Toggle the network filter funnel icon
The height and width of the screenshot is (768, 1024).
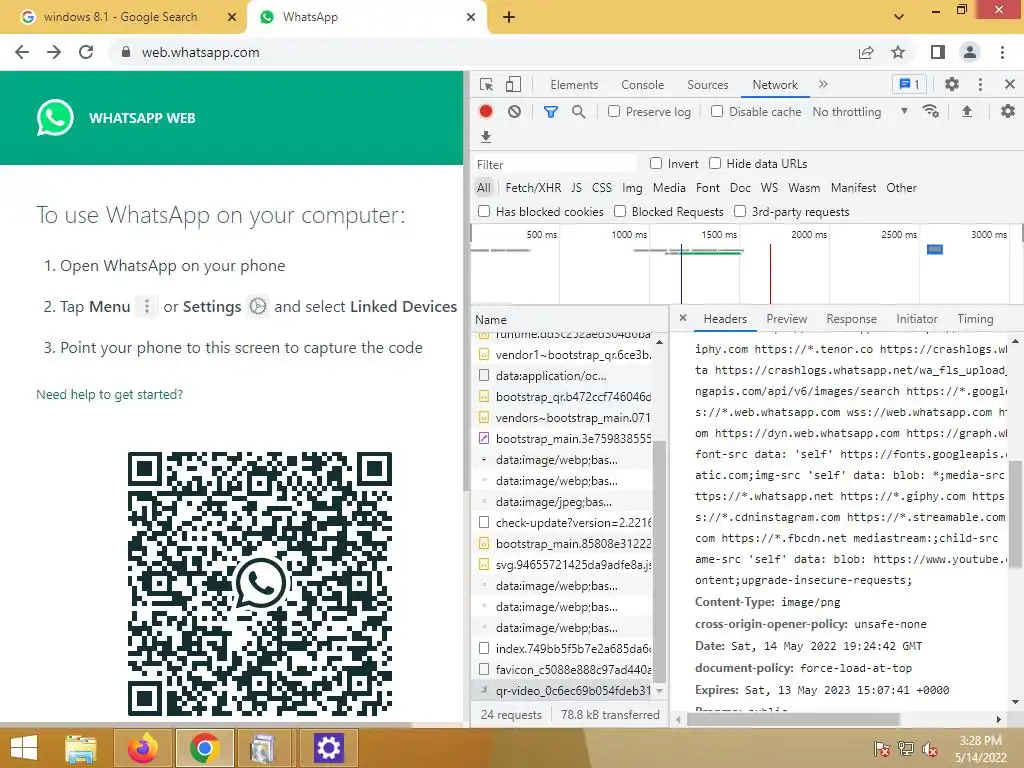(551, 112)
